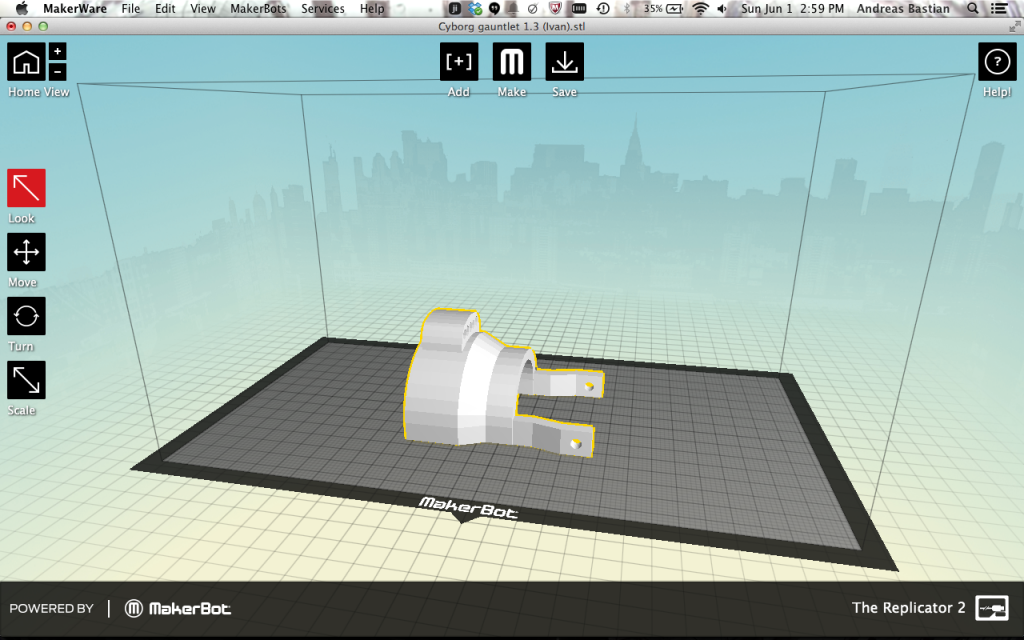This screenshot has width=1024, height=640.
Task: Click the MakerBot logo in the footer
Action: [178, 608]
